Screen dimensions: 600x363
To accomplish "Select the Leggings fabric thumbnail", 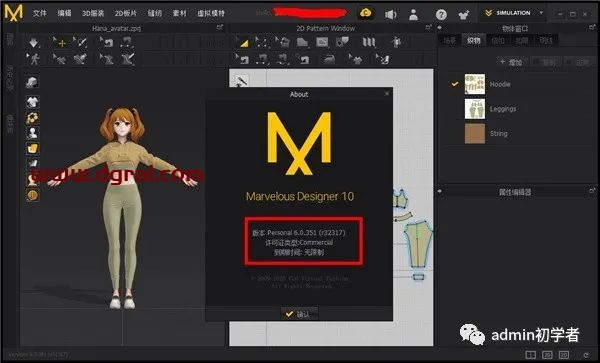I will tap(474, 109).
